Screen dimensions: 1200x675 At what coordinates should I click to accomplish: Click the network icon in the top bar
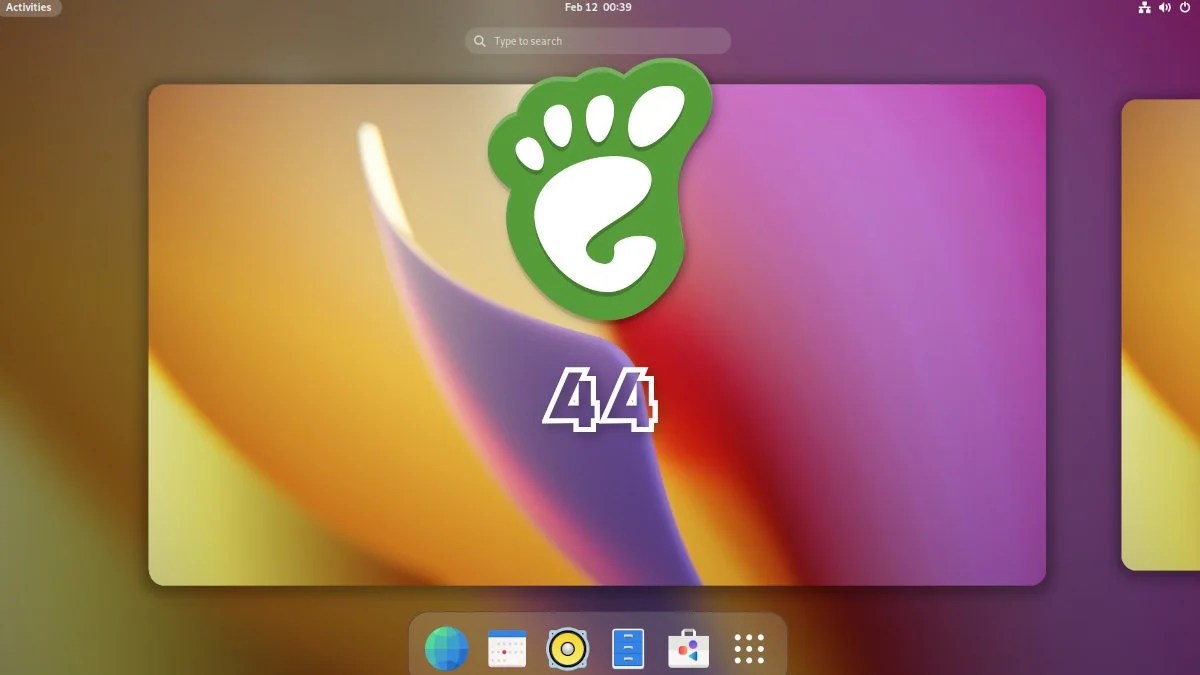click(x=1144, y=7)
